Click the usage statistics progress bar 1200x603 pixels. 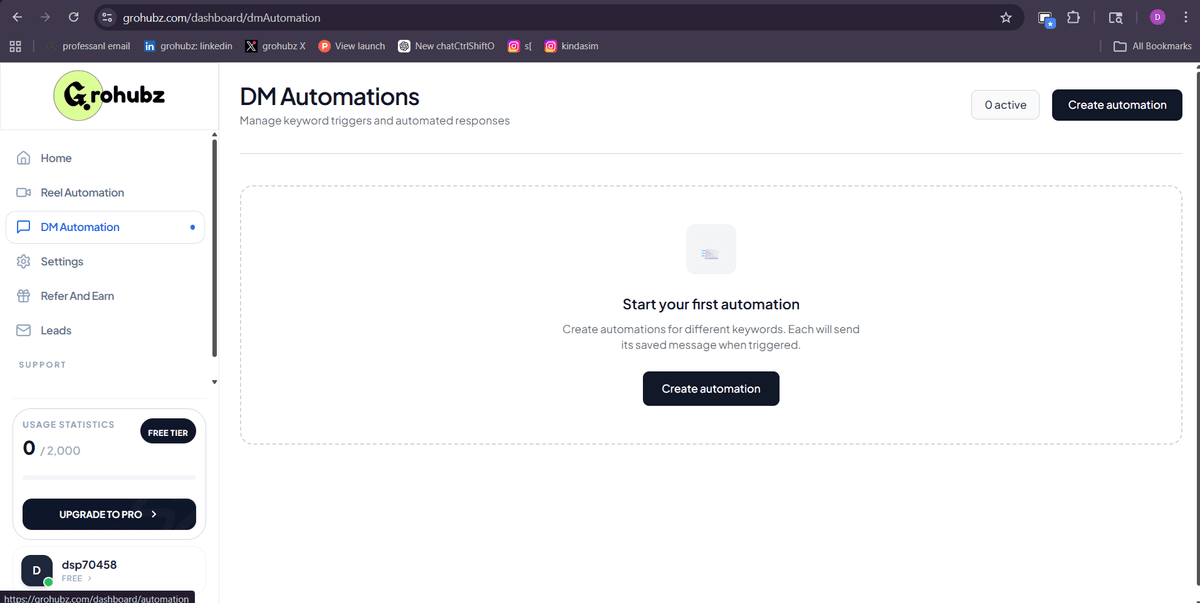[x=109, y=477]
